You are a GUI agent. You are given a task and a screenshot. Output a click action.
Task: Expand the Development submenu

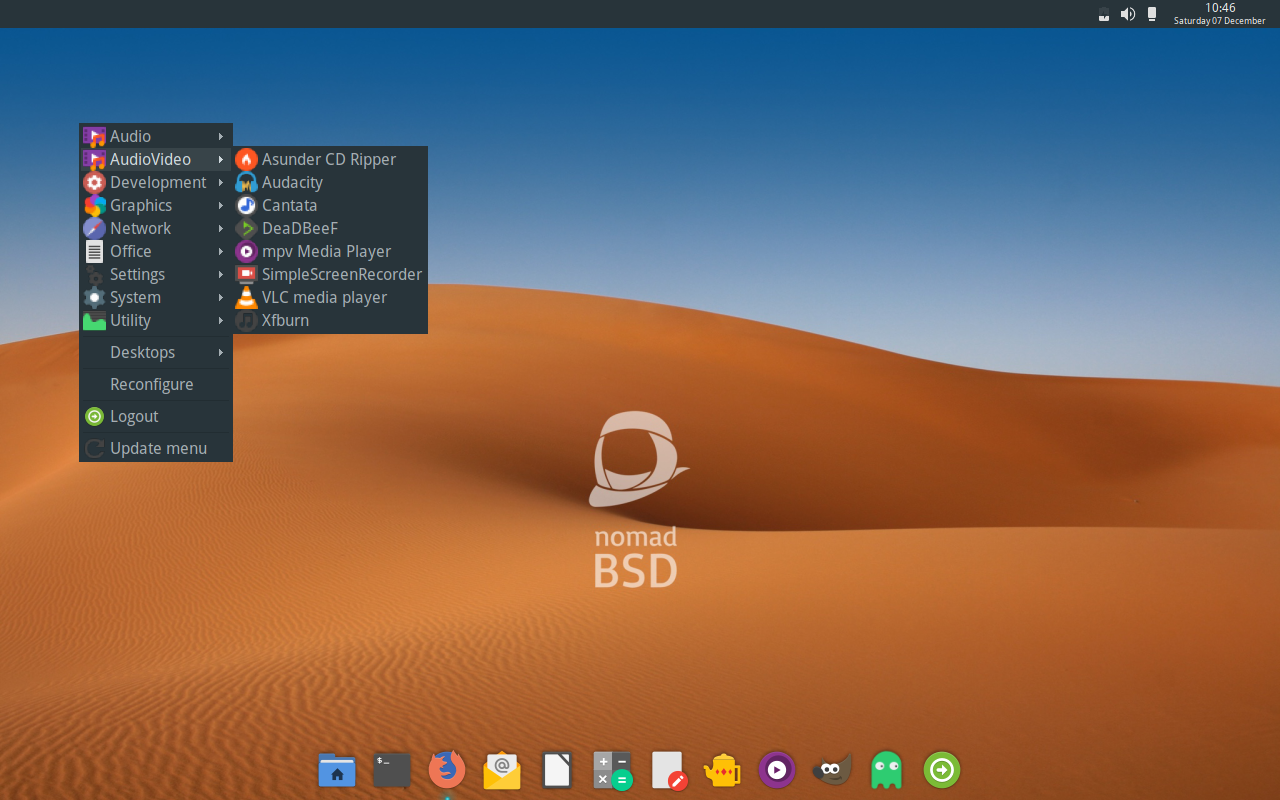pos(158,182)
